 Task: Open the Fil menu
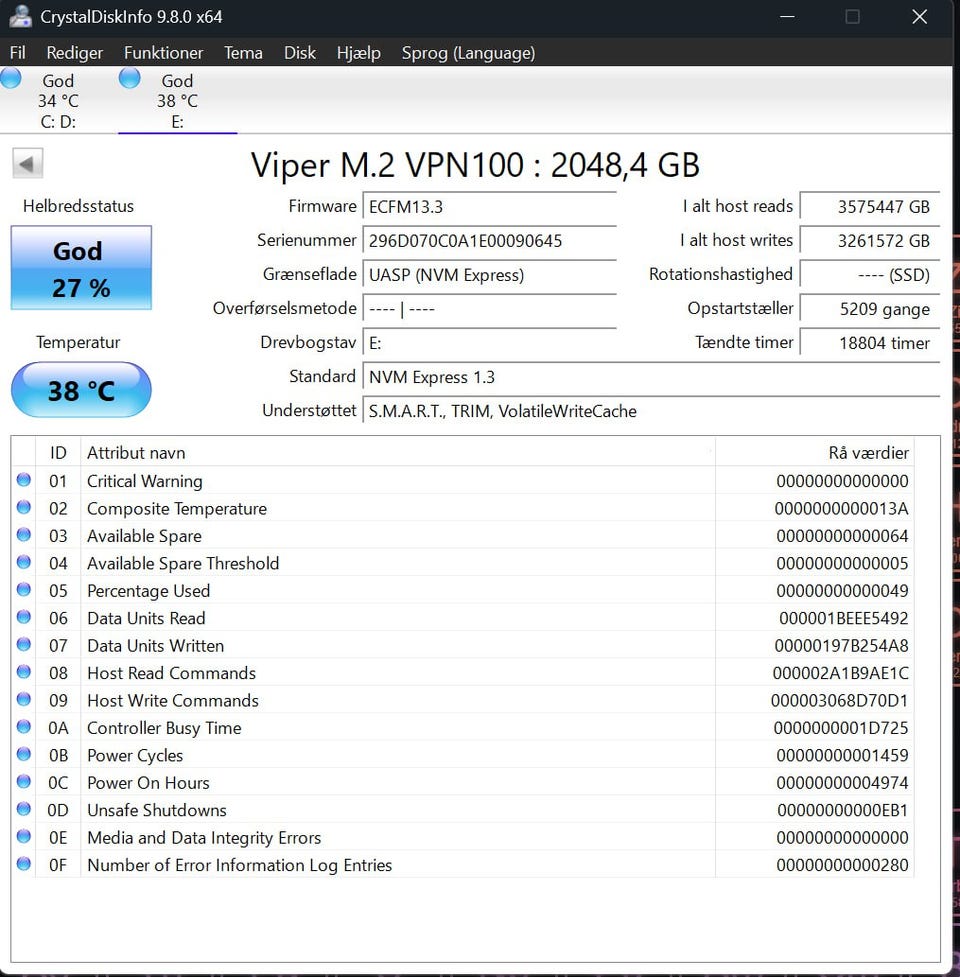click(x=18, y=53)
